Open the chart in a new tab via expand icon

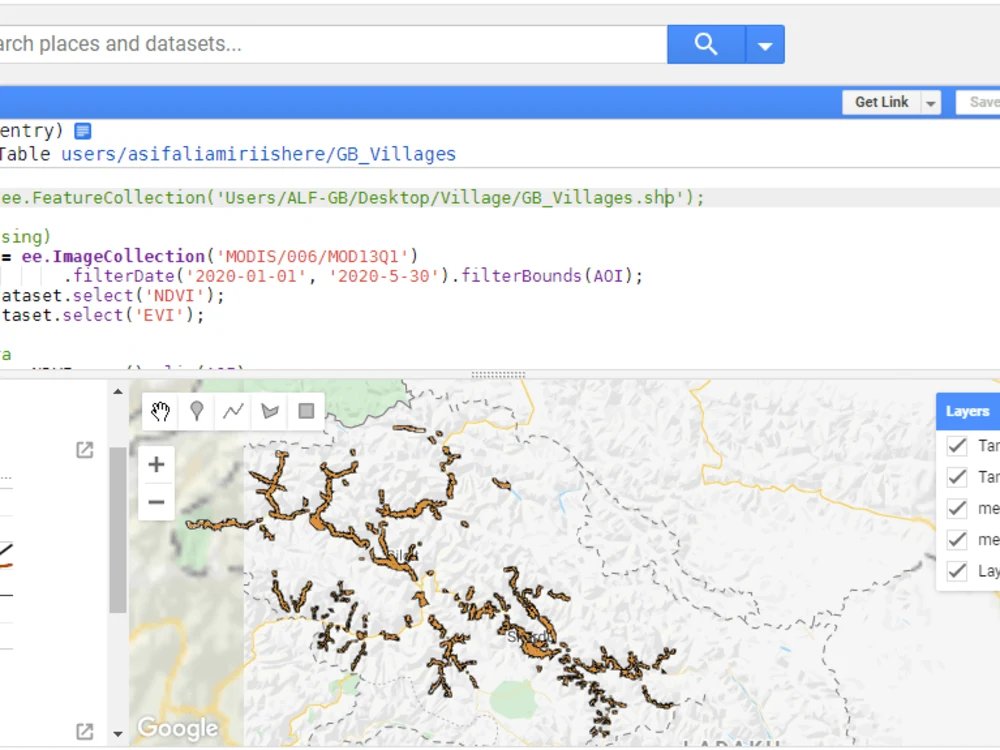pyautogui.click(x=84, y=449)
